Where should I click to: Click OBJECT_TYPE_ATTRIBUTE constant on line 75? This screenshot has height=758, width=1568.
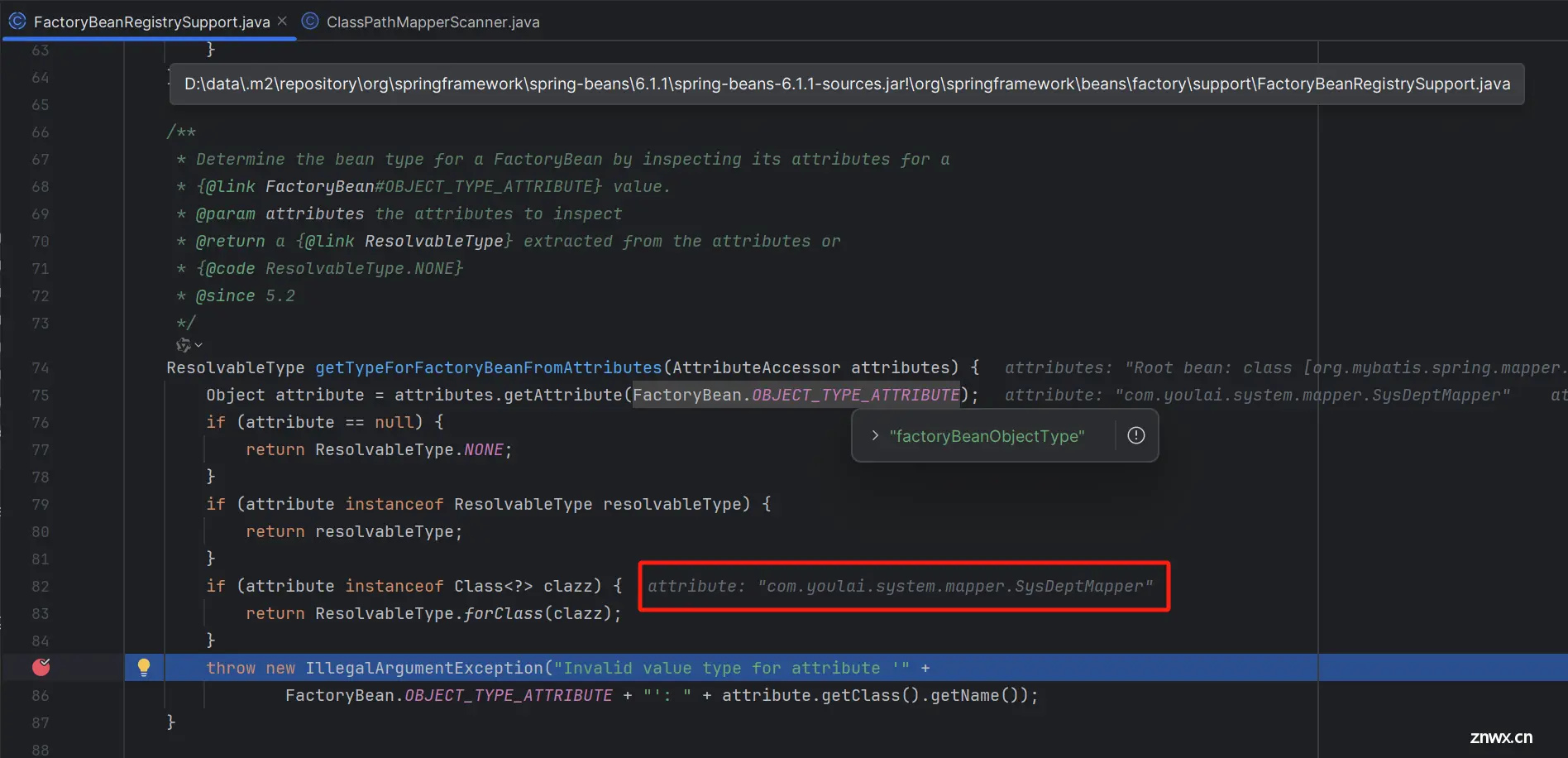click(x=856, y=395)
